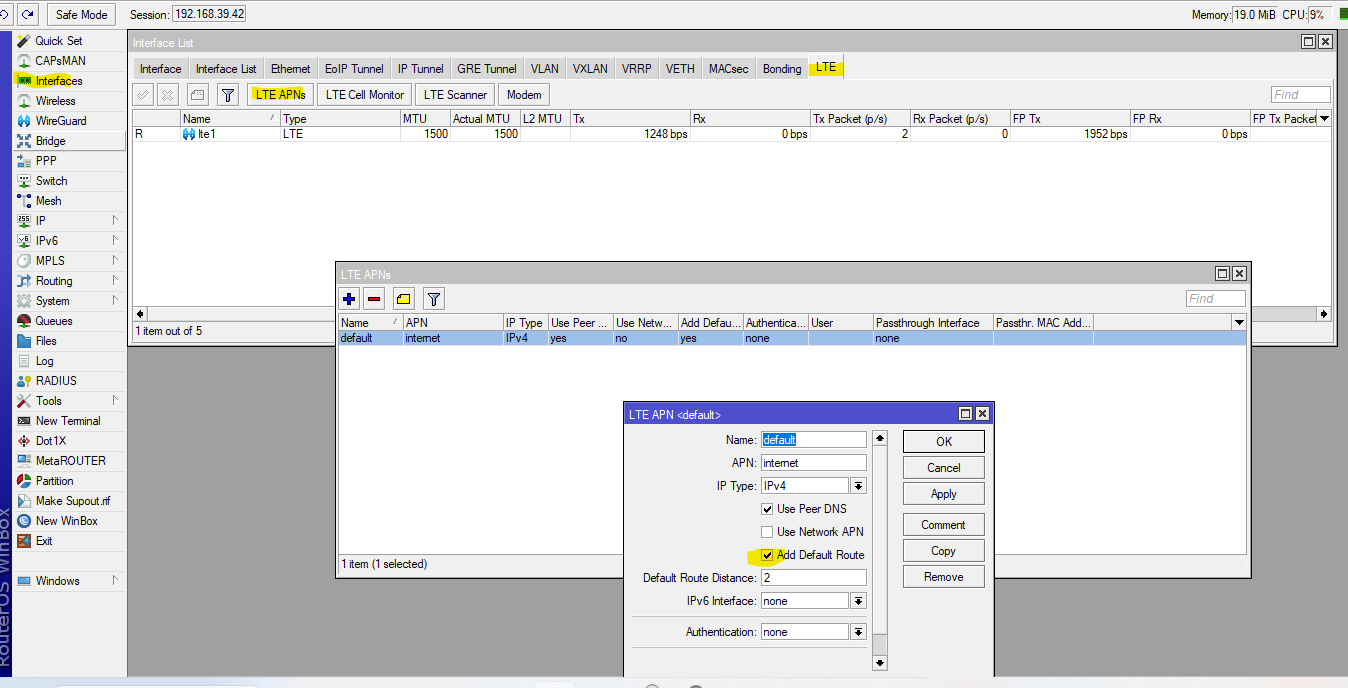This screenshot has height=688, width=1348.
Task: Click the yellow comment icon in LTE APNs toolbar
Action: click(x=404, y=298)
